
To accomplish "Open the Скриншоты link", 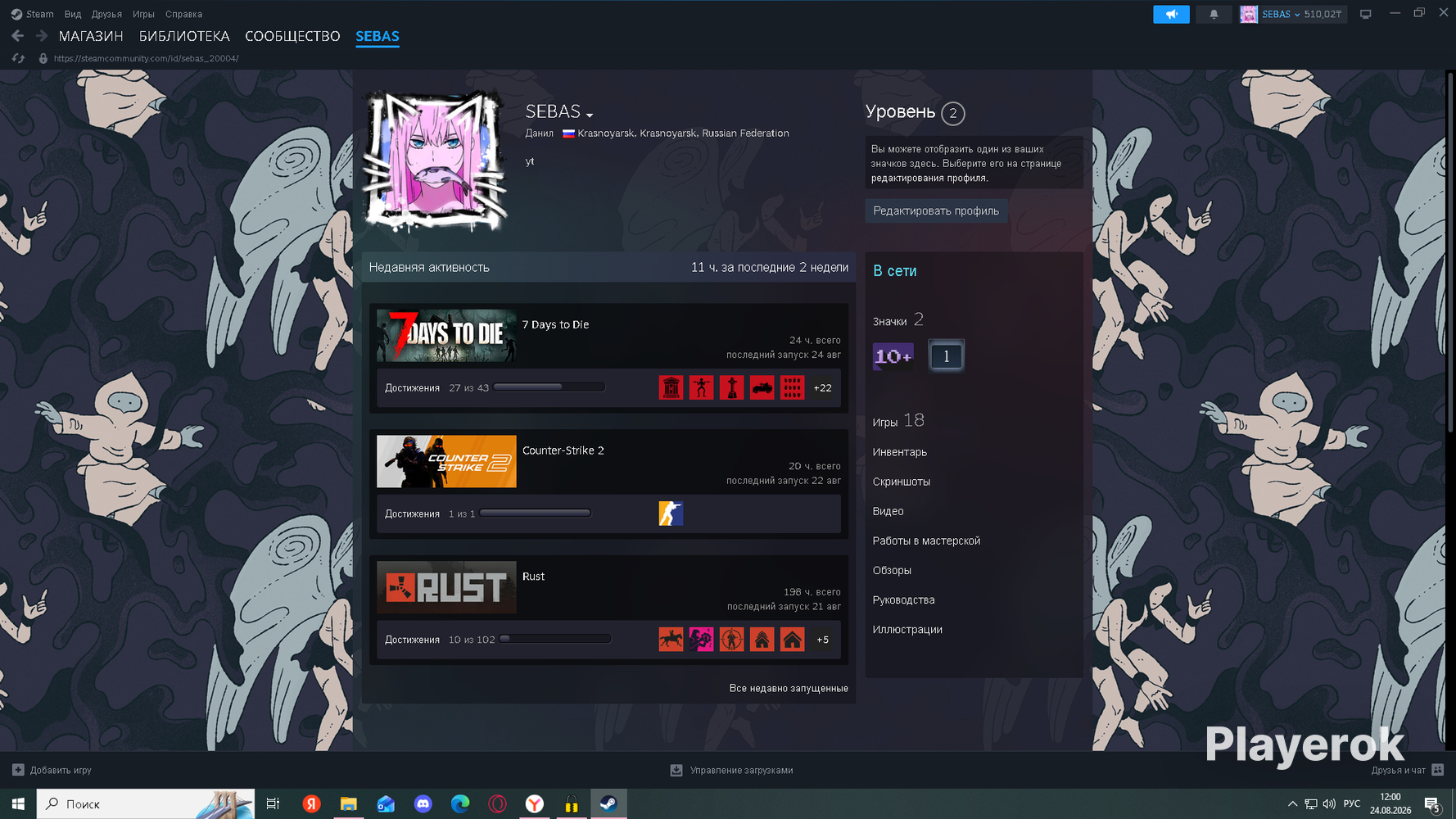I will [x=902, y=482].
